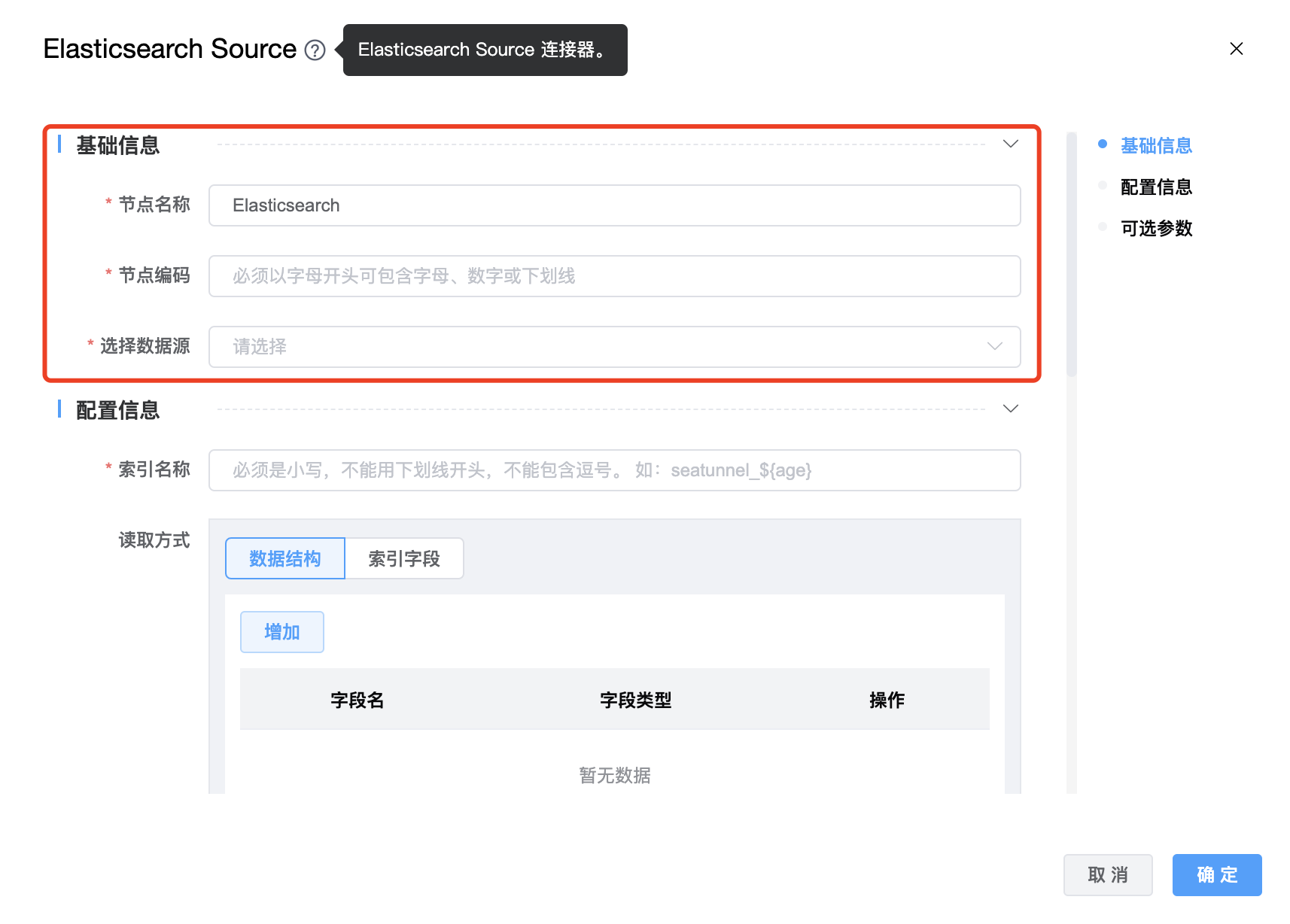Image resolution: width=1290 pixels, height=924 pixels.
Task: Click the 操作 column header
Action: click(x=887, y=700)
